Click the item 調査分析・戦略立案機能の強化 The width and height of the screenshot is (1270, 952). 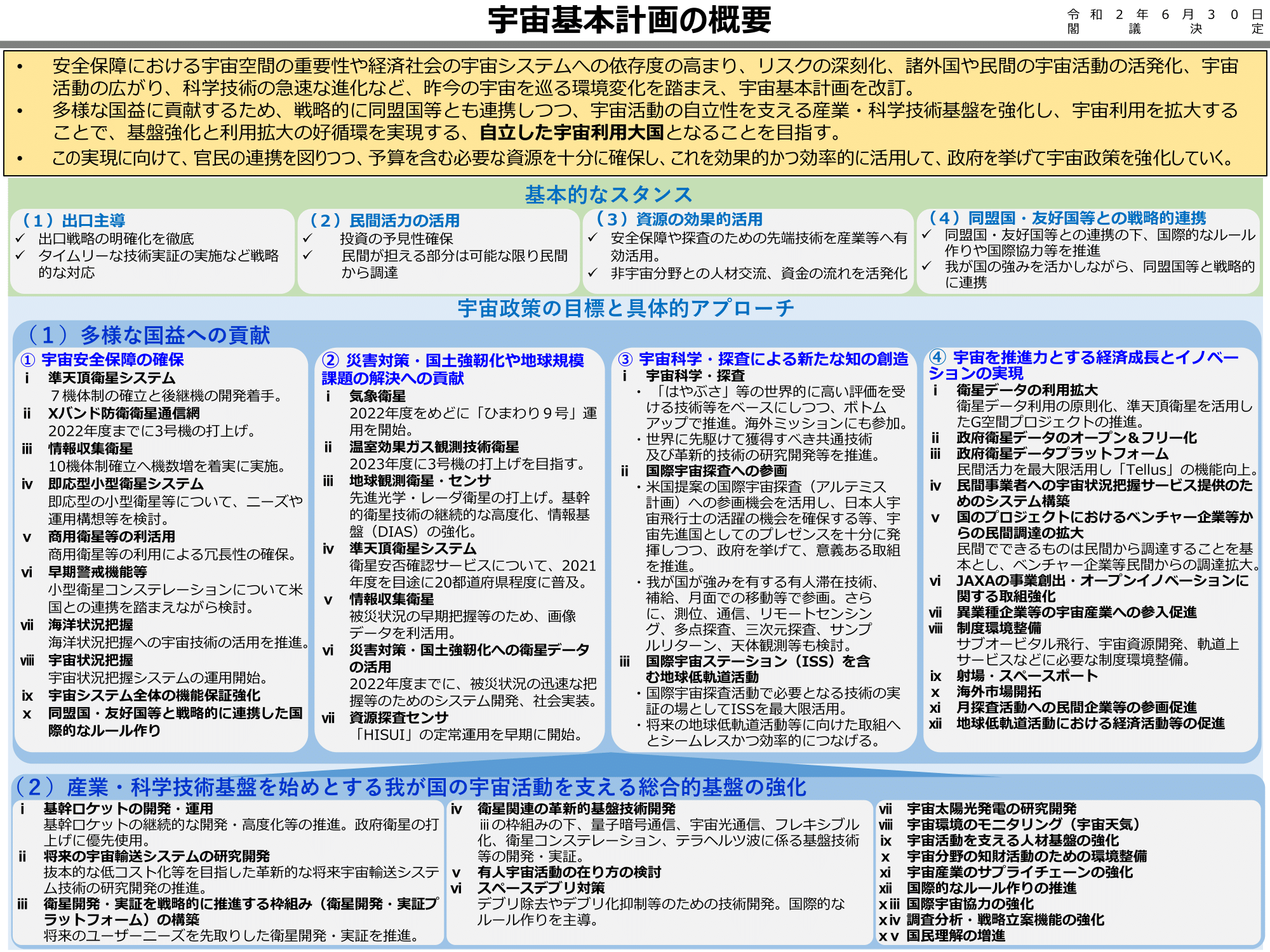point(1006,920)
